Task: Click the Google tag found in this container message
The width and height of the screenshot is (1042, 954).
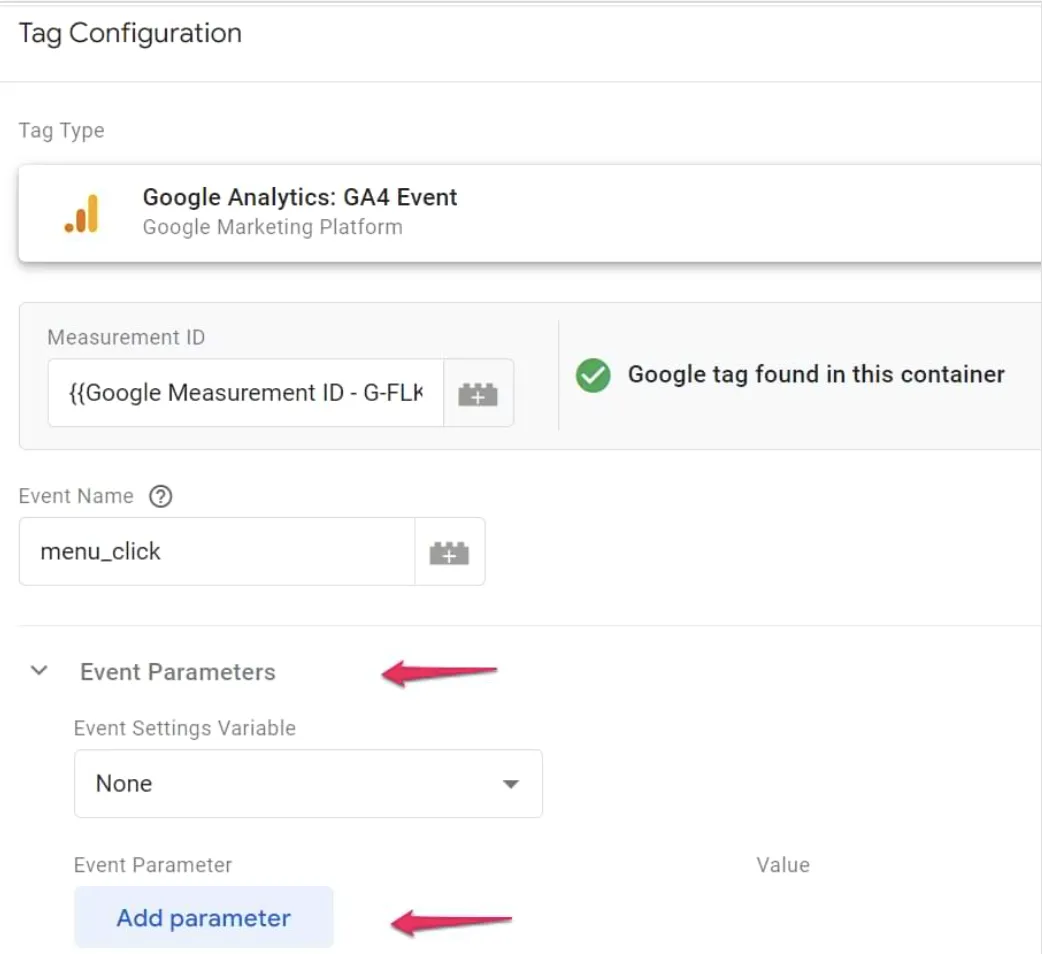Action: pos(816,375)
